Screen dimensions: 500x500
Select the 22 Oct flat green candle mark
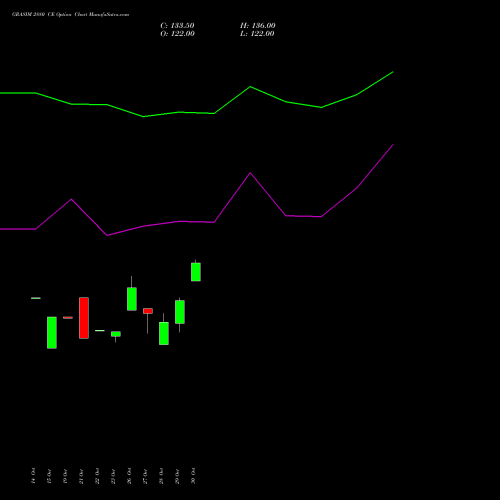tap(100, 331)
